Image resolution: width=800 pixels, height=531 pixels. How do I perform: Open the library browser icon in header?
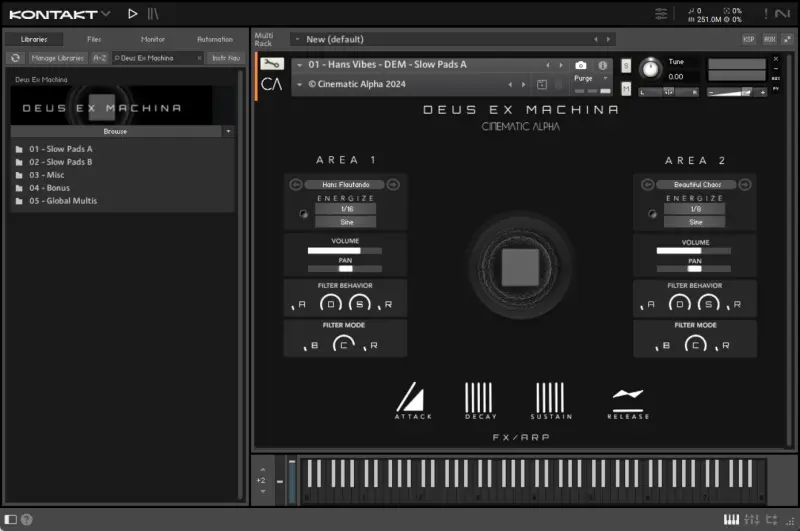(x=153, y=14)
